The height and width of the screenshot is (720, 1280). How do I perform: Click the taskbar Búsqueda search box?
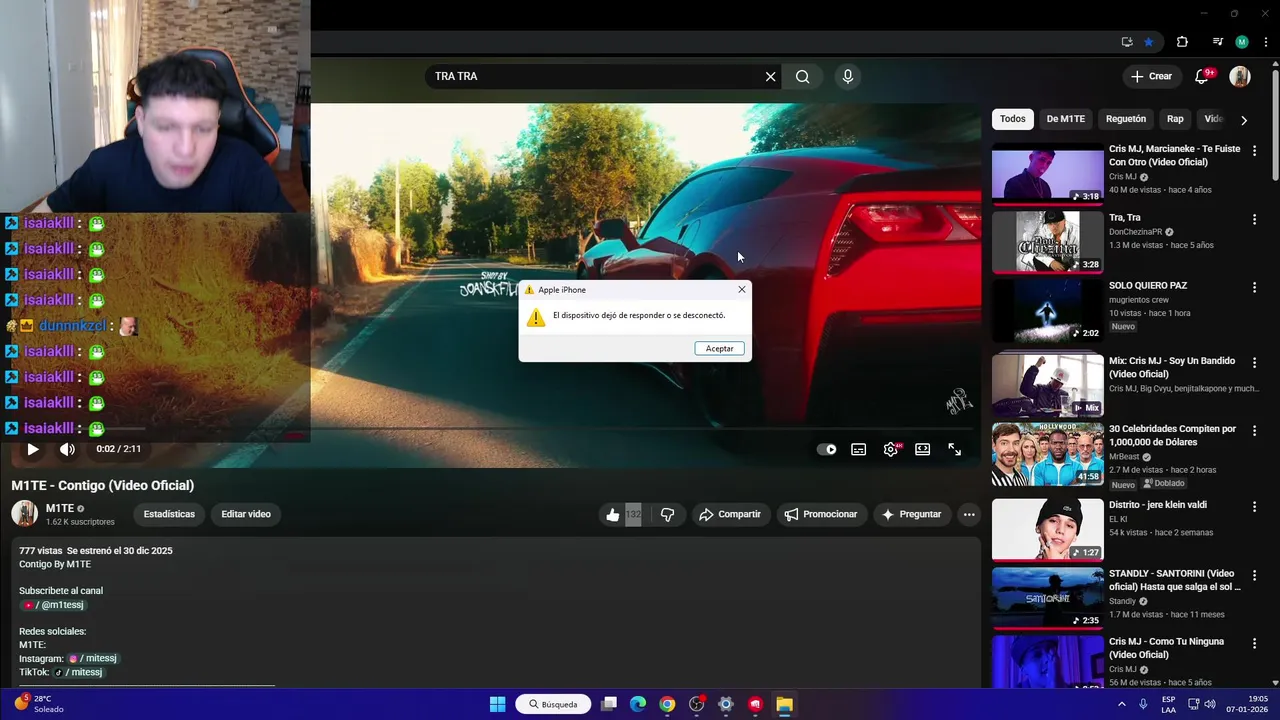coord(553,704)
